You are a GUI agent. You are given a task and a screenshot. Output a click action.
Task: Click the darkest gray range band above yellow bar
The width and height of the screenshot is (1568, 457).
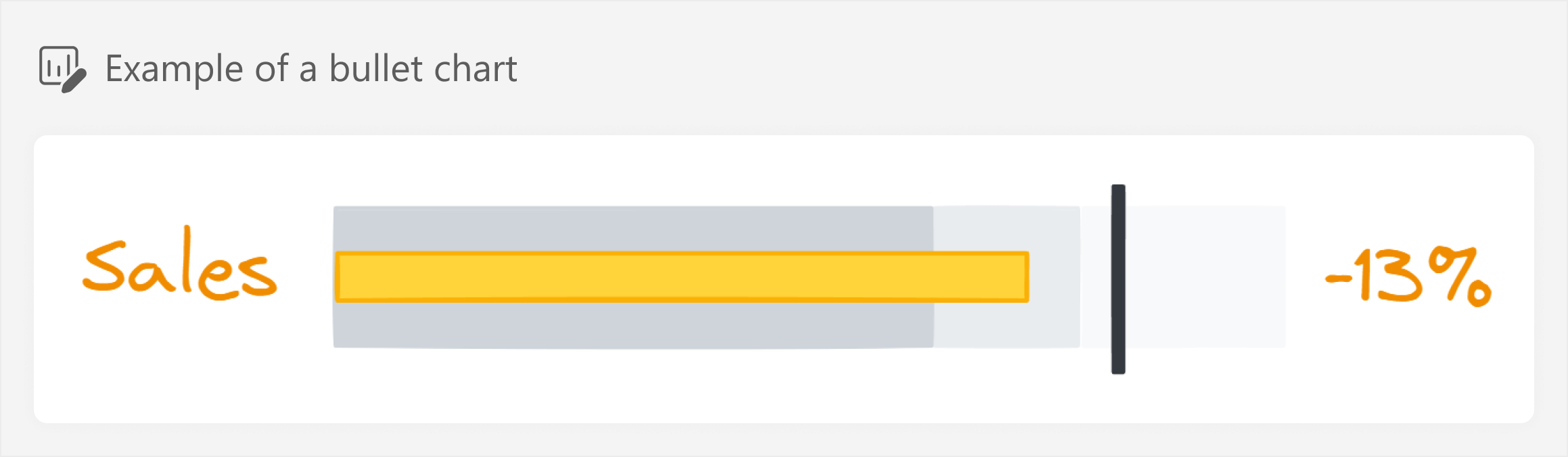point(633,228)
